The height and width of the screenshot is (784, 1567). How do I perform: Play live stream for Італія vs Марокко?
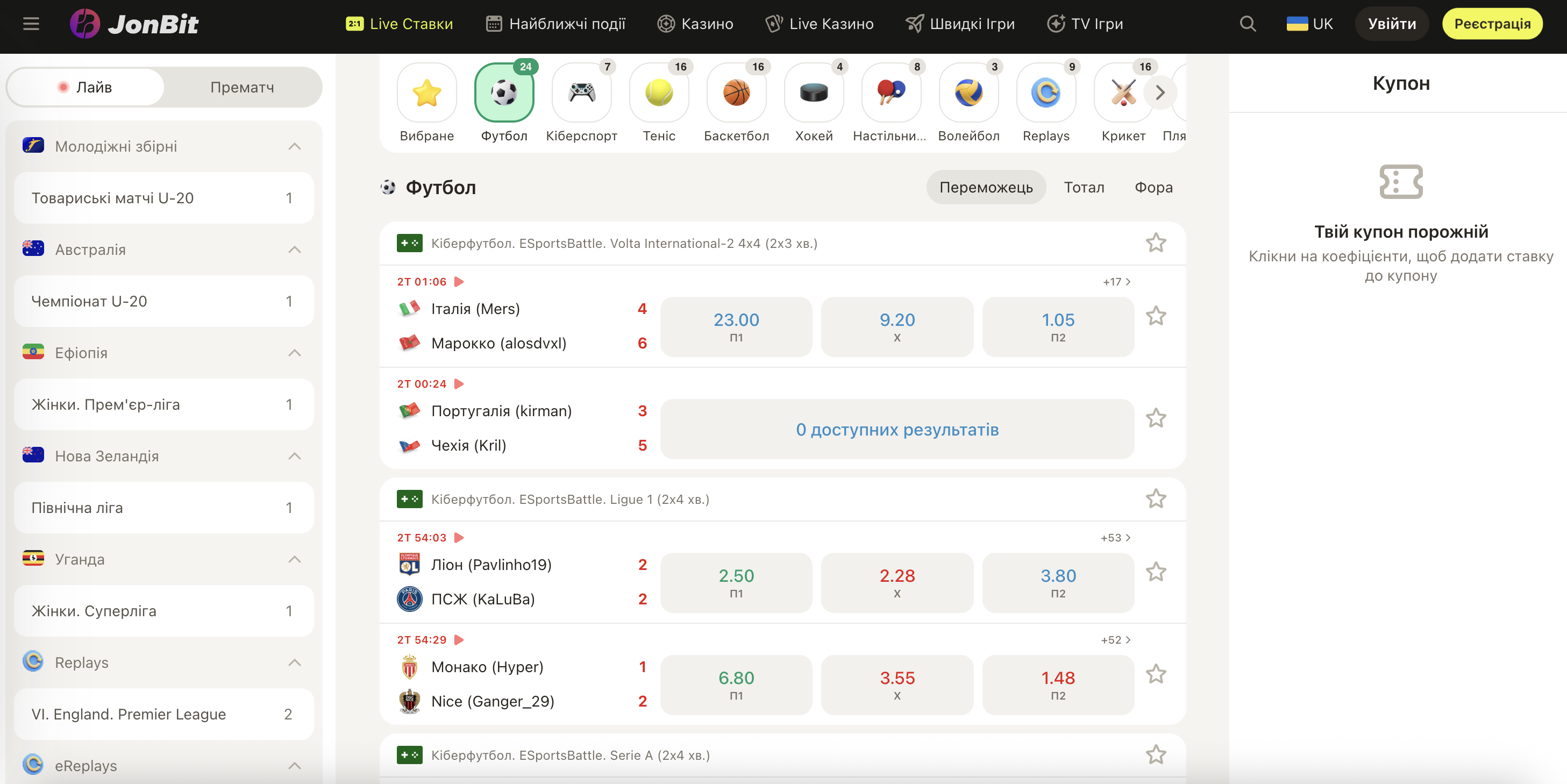click(459, 282)
